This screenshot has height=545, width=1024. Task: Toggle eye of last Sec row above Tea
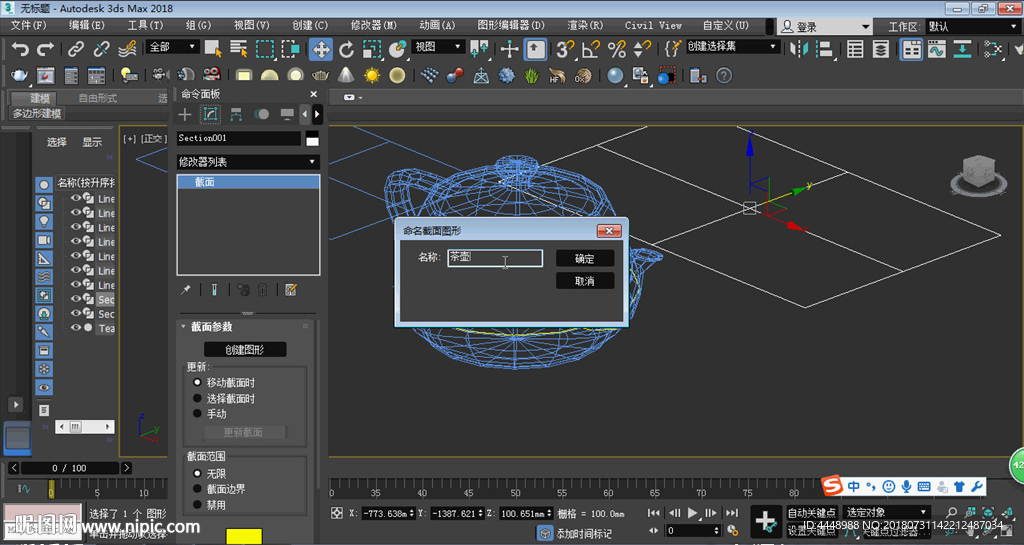(x=76, y=313)
